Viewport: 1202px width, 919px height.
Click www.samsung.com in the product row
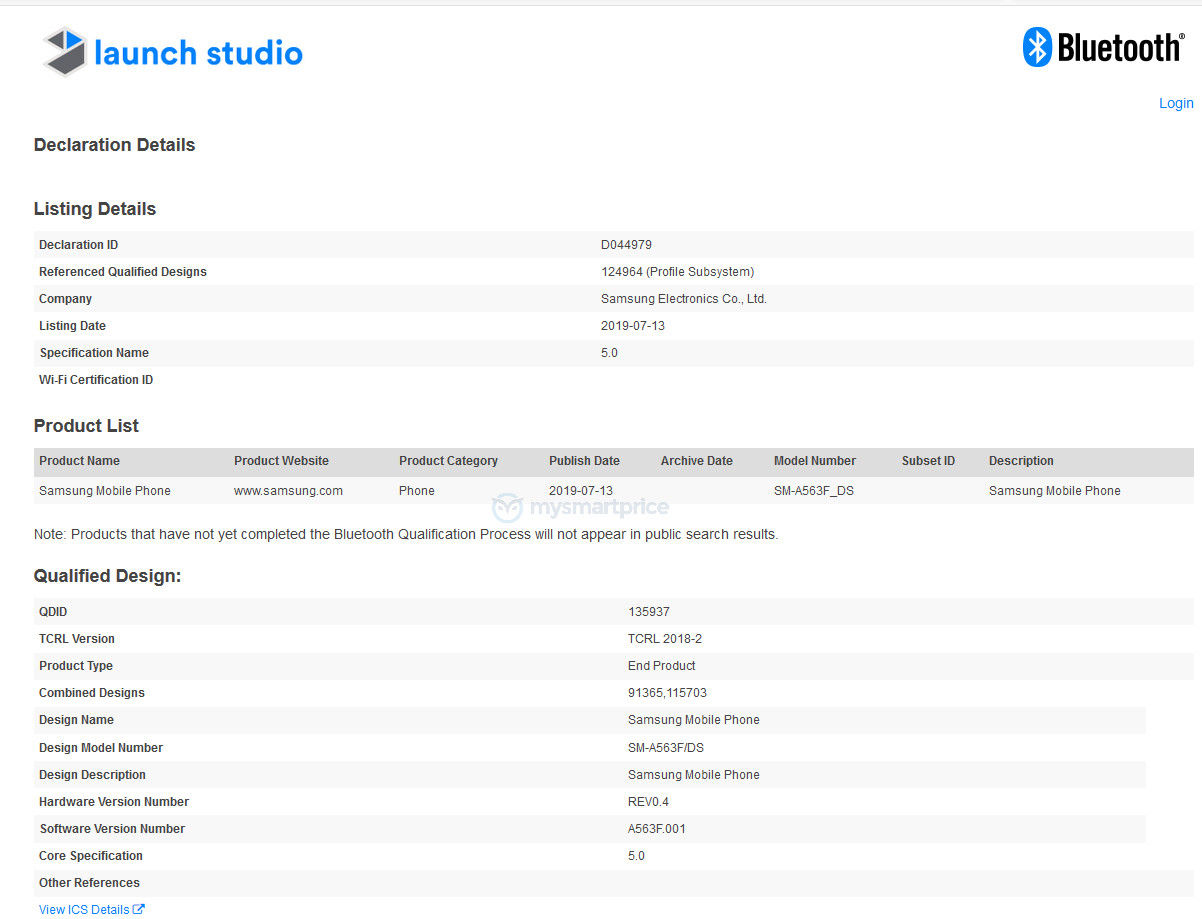pos(288,490)
